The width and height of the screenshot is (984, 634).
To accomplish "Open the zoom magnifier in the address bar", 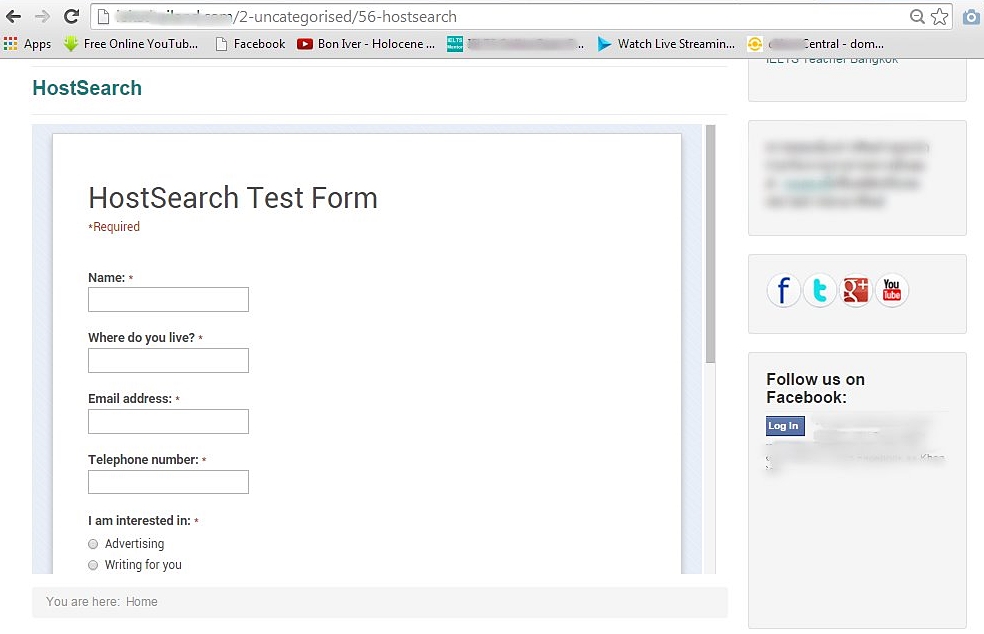I will (917, 16).
